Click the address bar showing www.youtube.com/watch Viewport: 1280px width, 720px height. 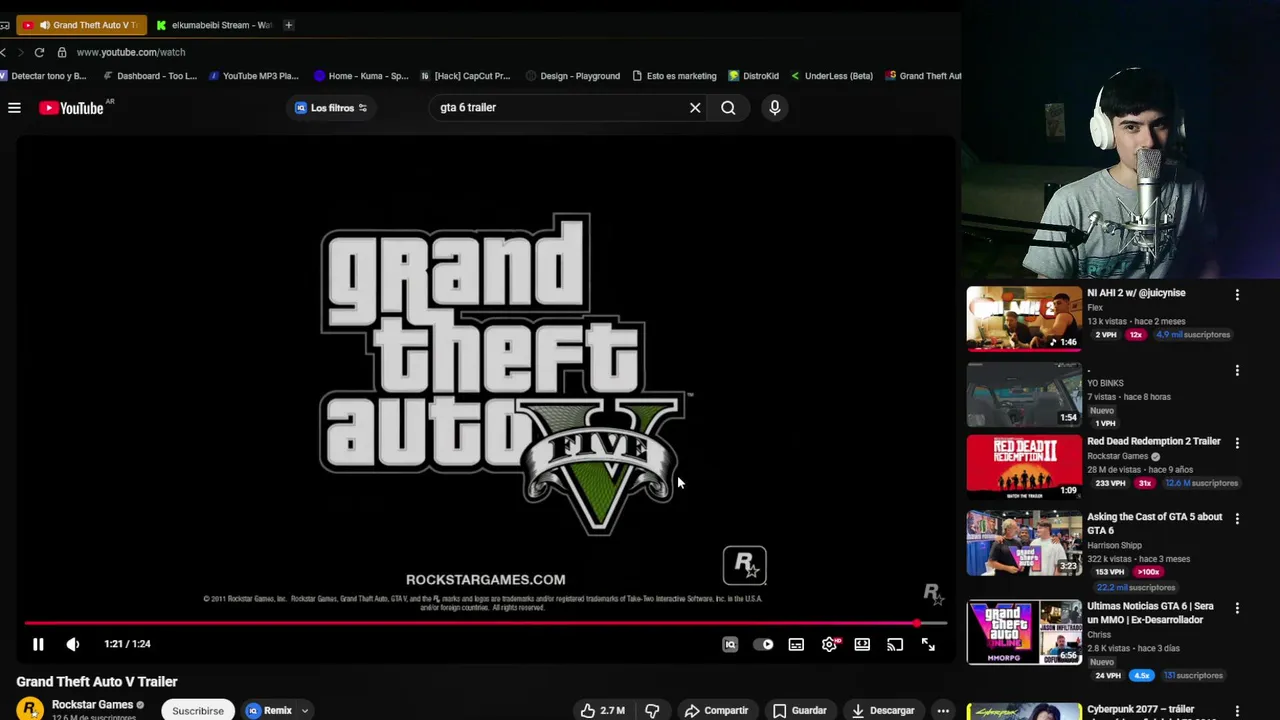[x=131, y=52]
